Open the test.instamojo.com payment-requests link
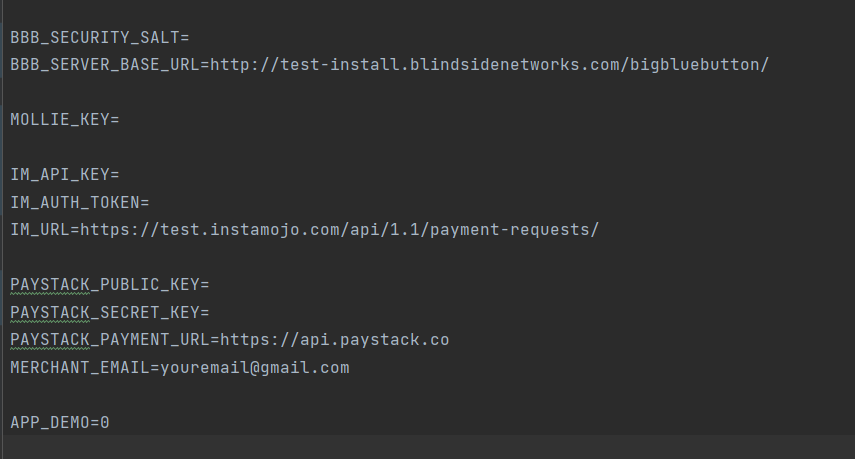The image size is (855, 459). coord(340,230)
